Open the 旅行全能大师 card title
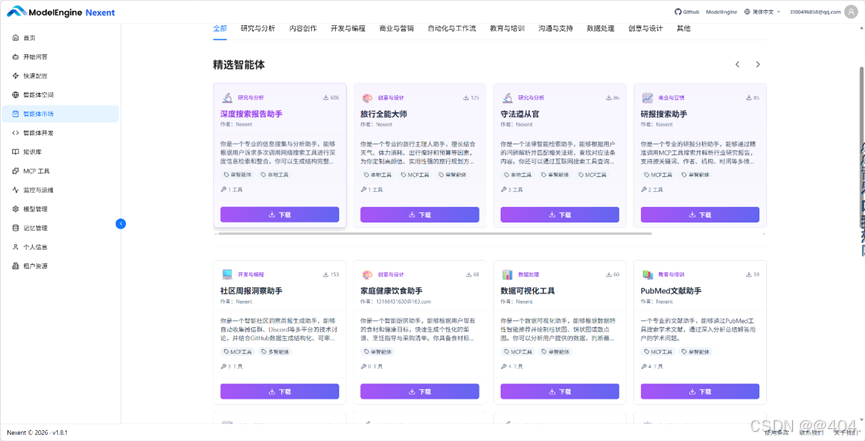 coord(383,114)
